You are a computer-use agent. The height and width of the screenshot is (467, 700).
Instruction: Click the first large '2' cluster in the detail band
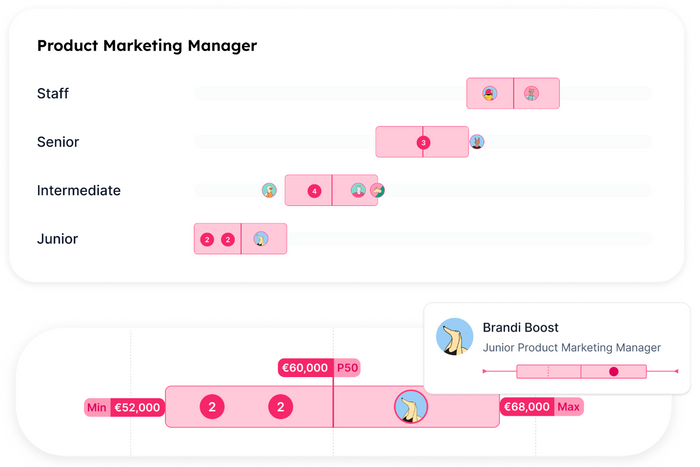pyautogui.click(x=212, y=407)
